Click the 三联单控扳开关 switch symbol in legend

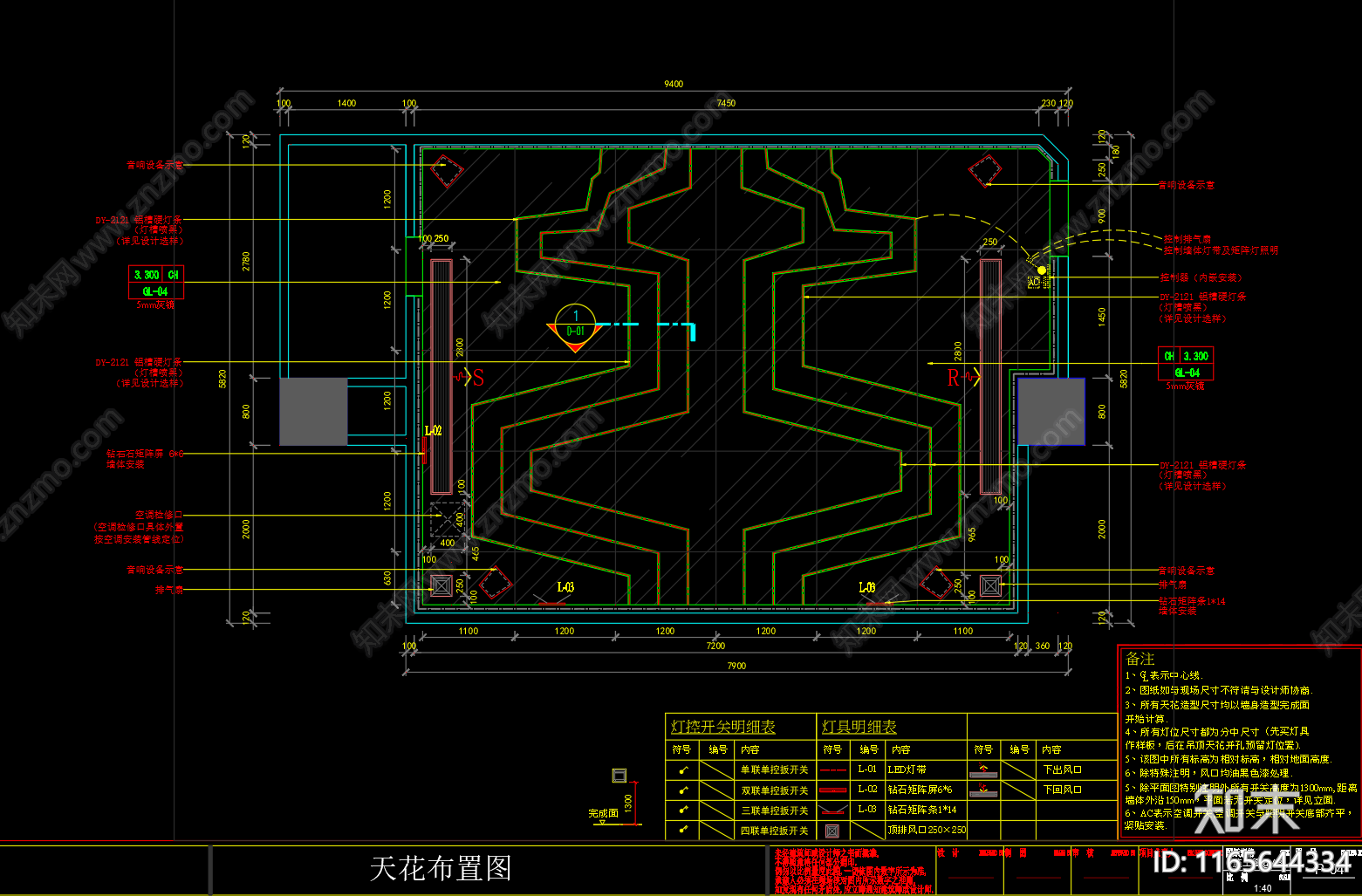(684, 811)
